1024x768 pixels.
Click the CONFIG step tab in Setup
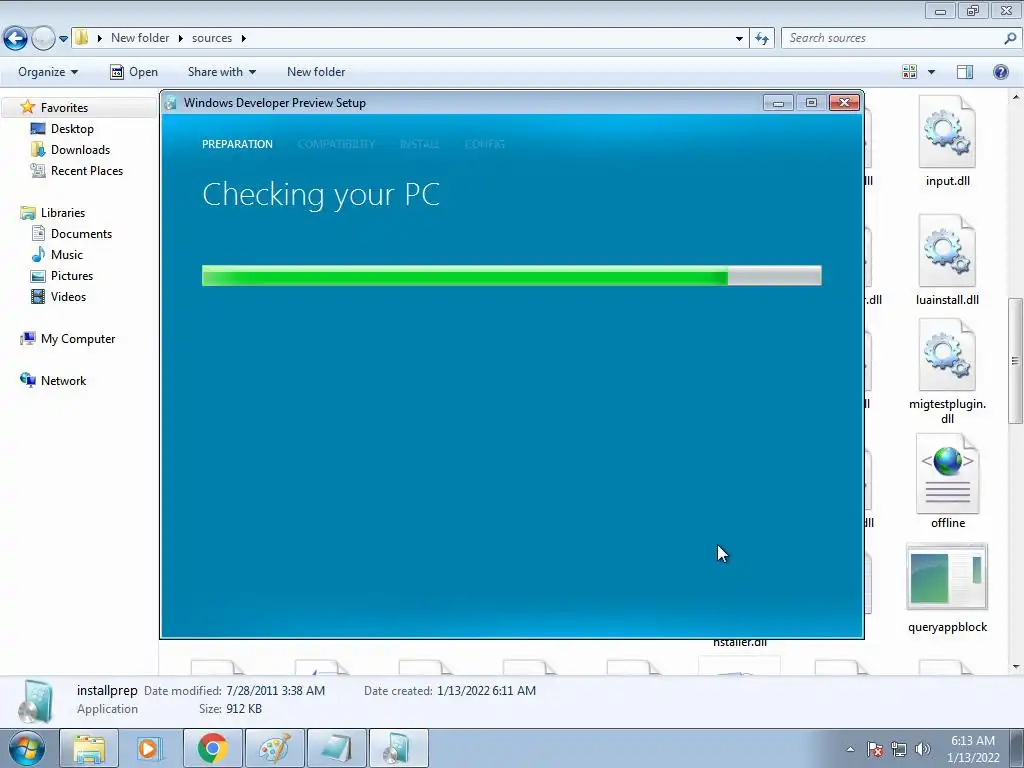485,144
